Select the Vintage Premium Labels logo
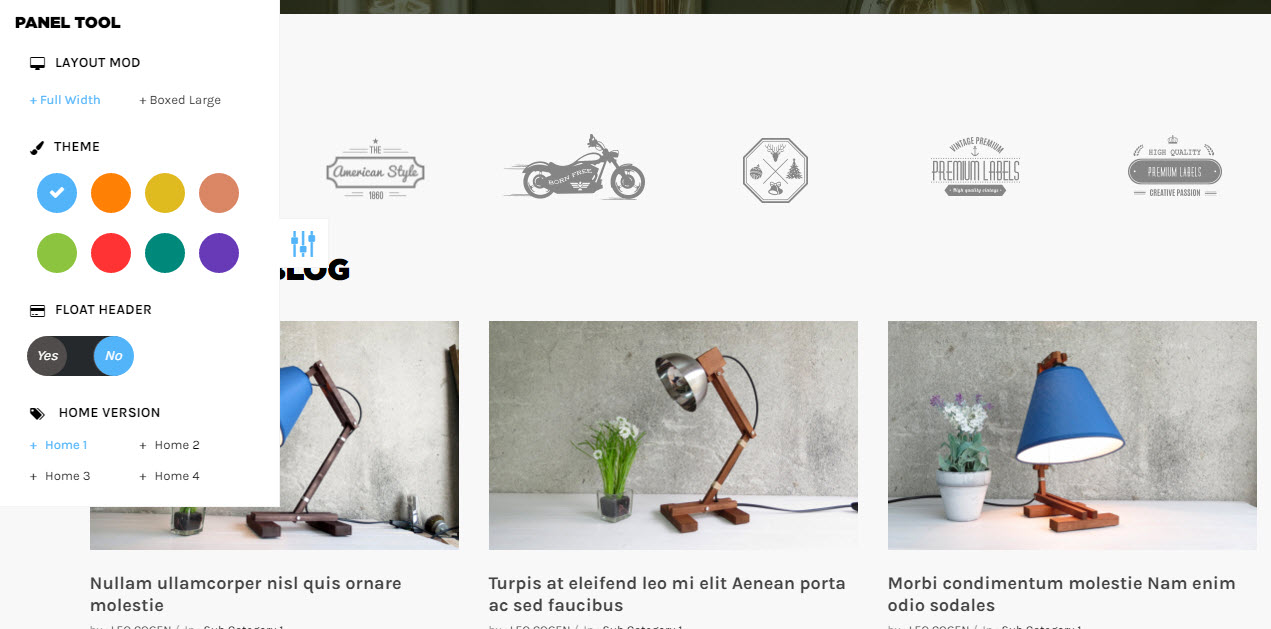 (975, 168)
